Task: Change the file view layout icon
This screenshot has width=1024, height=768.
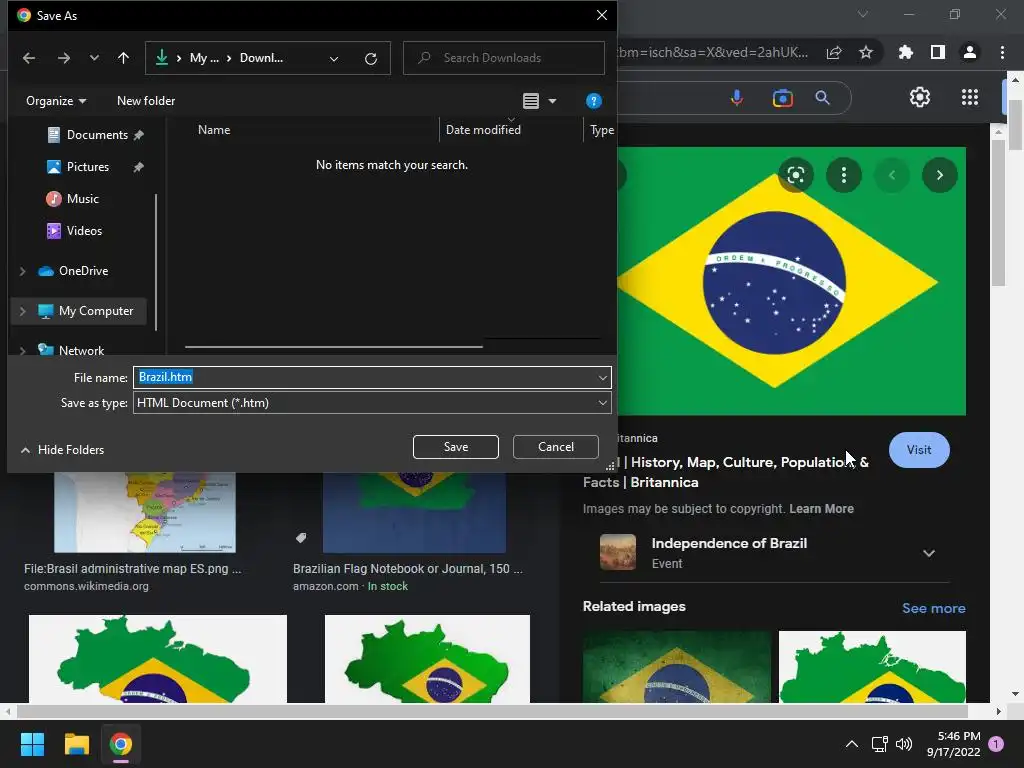Action: point(531,101)
